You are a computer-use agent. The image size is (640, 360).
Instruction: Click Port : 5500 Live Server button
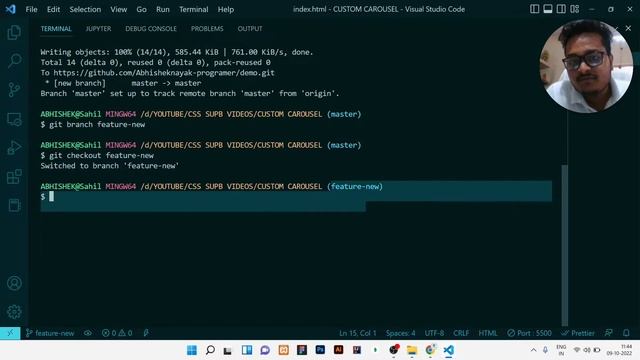(x=529, y=333)
